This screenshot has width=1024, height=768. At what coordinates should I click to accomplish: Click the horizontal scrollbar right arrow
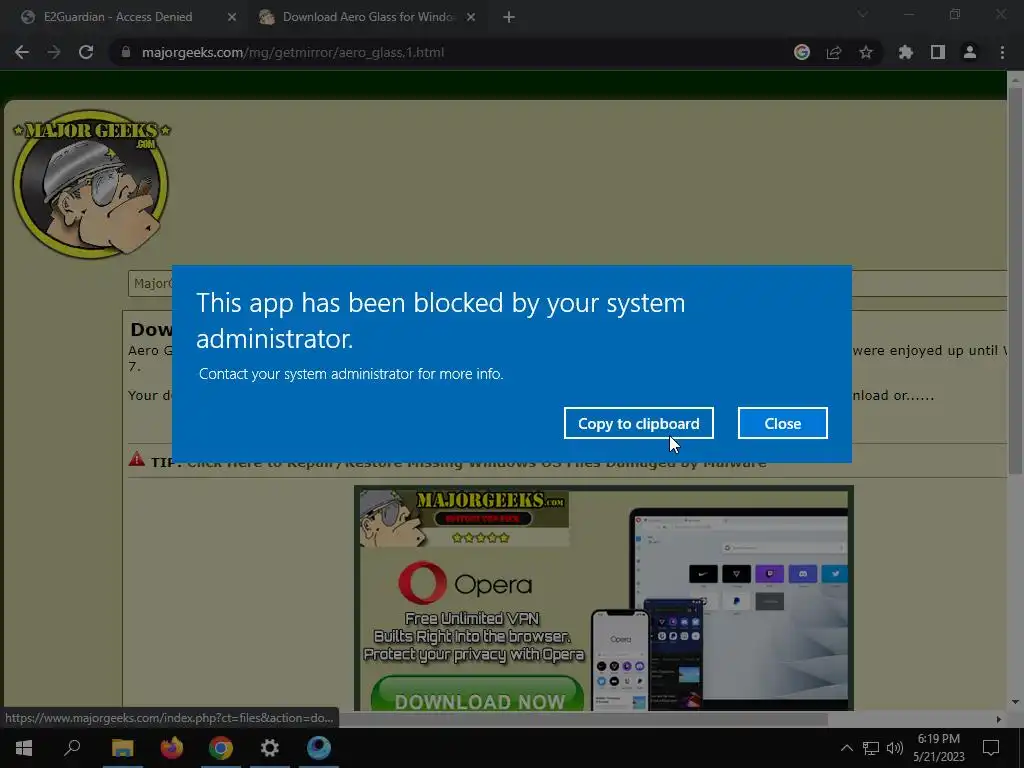[998, 719]
